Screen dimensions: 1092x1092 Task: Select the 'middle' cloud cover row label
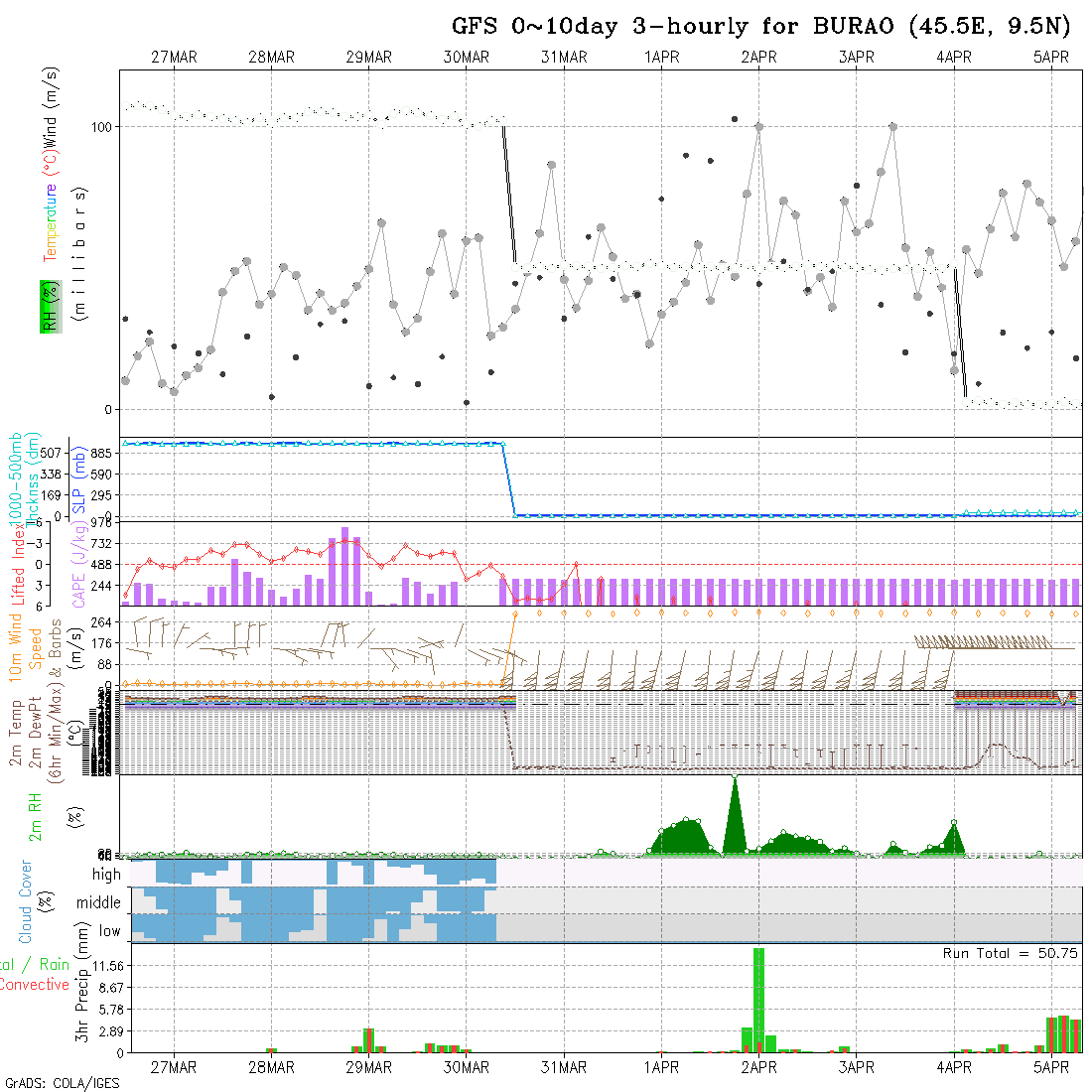click(x=98, y=902)
